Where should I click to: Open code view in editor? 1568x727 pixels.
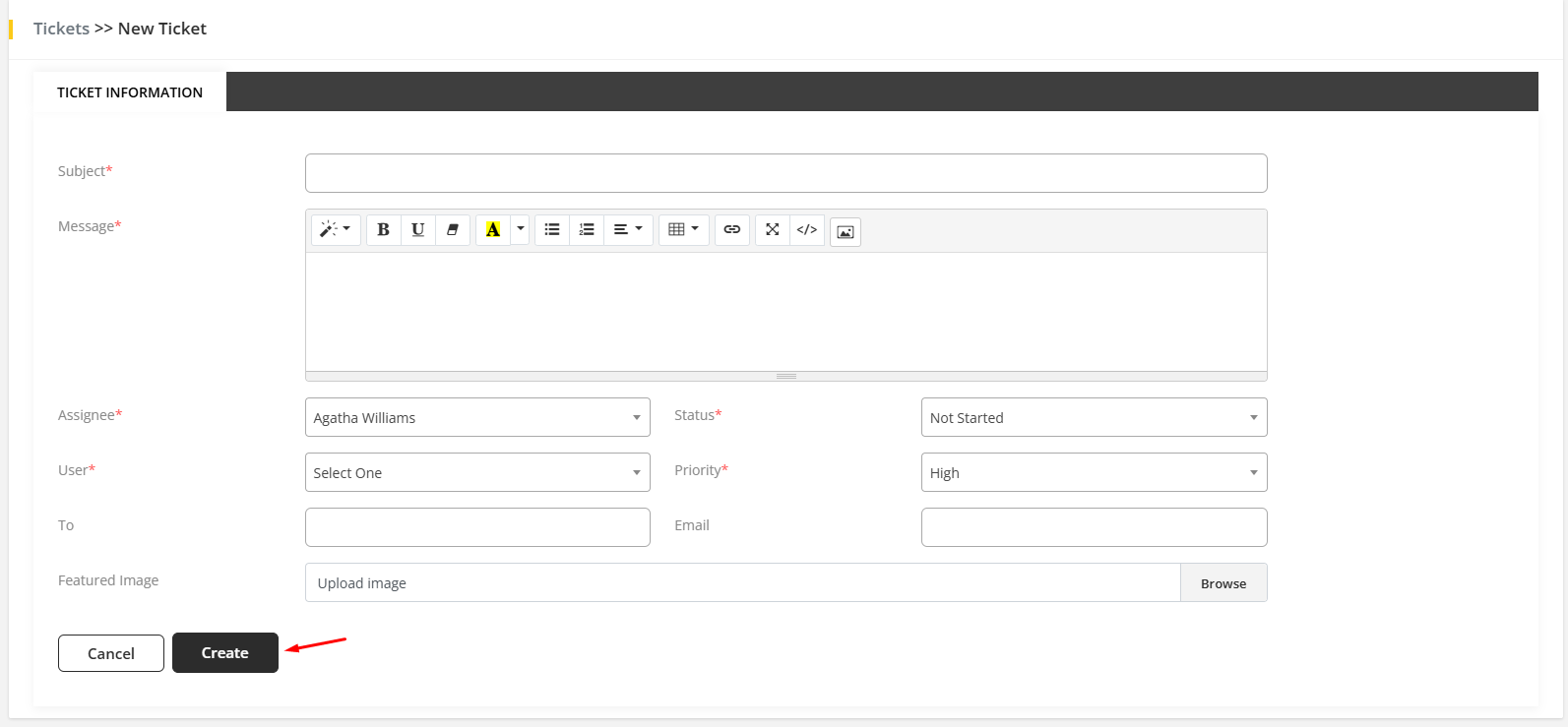(x=807, y=230)
